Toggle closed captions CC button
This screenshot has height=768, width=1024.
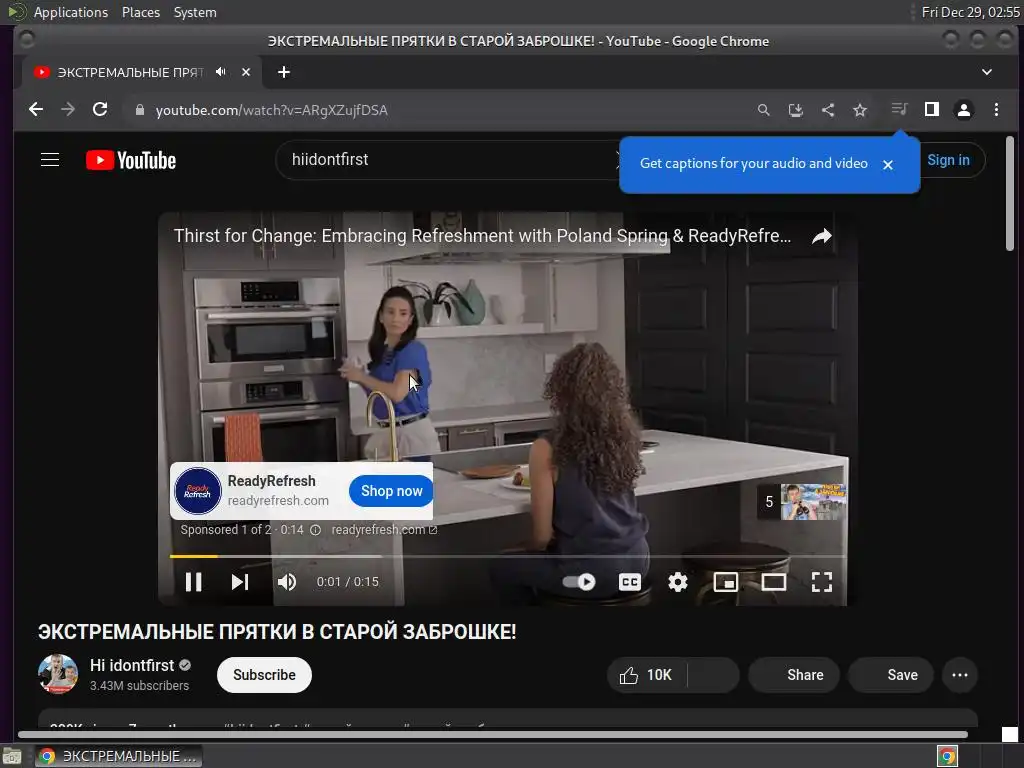tap(630, 581)
